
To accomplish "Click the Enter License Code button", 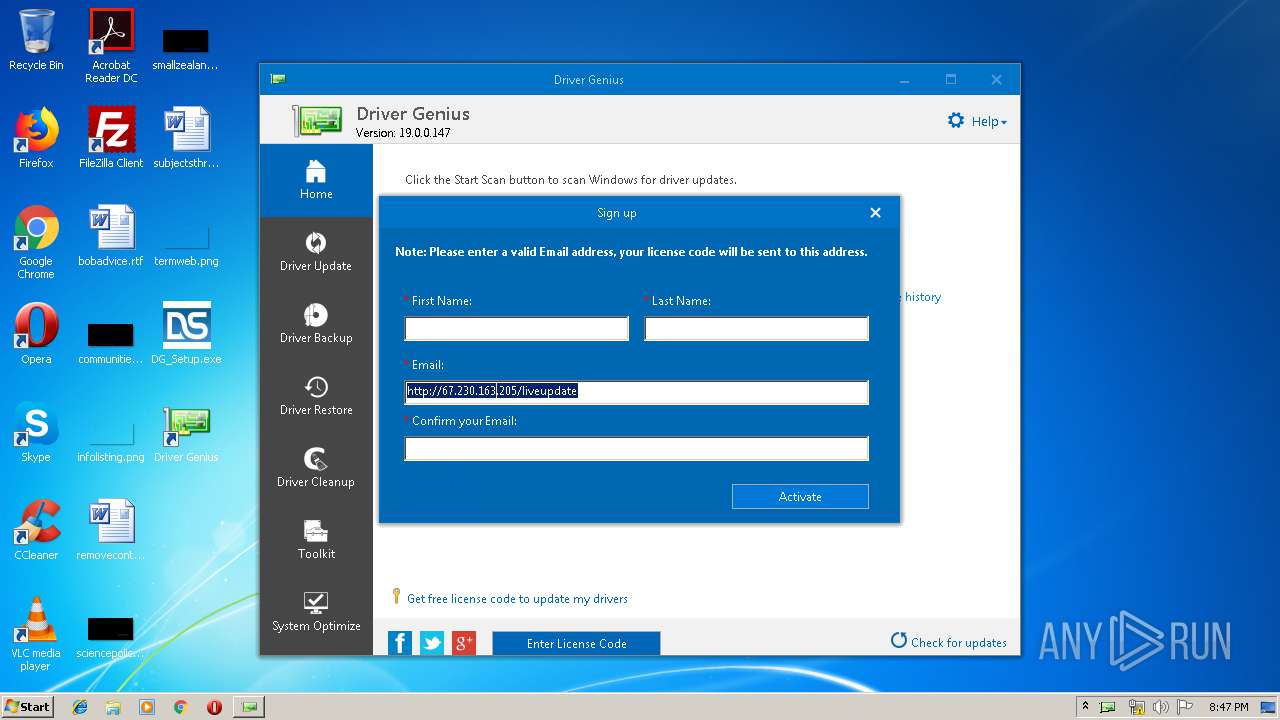I will (576, 644).
